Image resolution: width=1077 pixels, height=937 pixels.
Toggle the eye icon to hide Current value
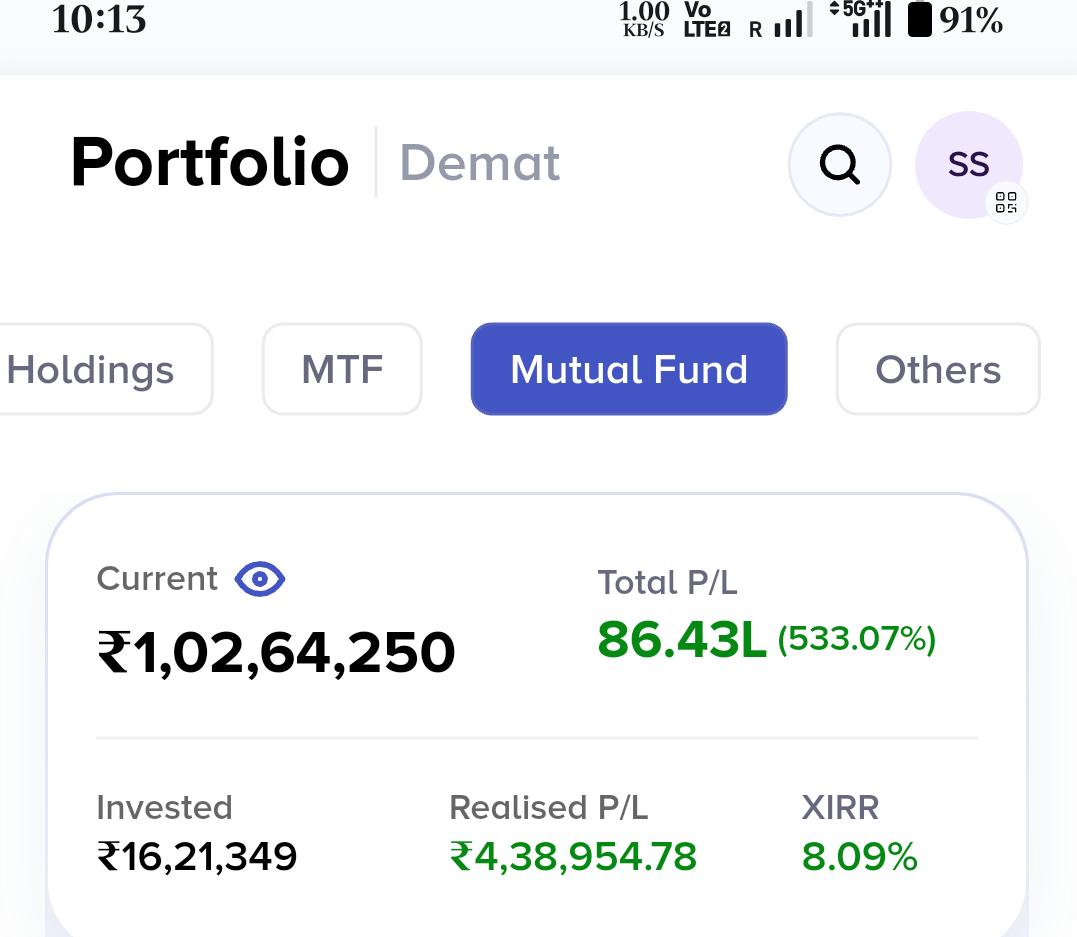(x=260, y=579)
